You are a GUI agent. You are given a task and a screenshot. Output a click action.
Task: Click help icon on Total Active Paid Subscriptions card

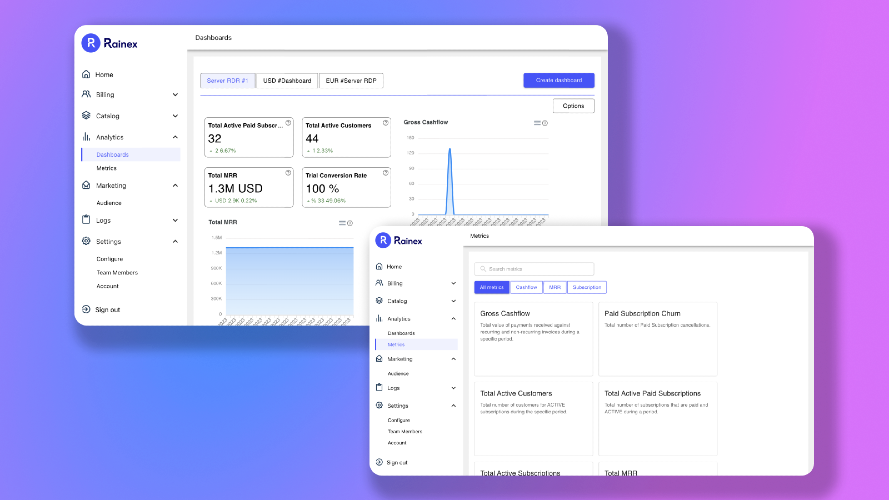point(288,123)
